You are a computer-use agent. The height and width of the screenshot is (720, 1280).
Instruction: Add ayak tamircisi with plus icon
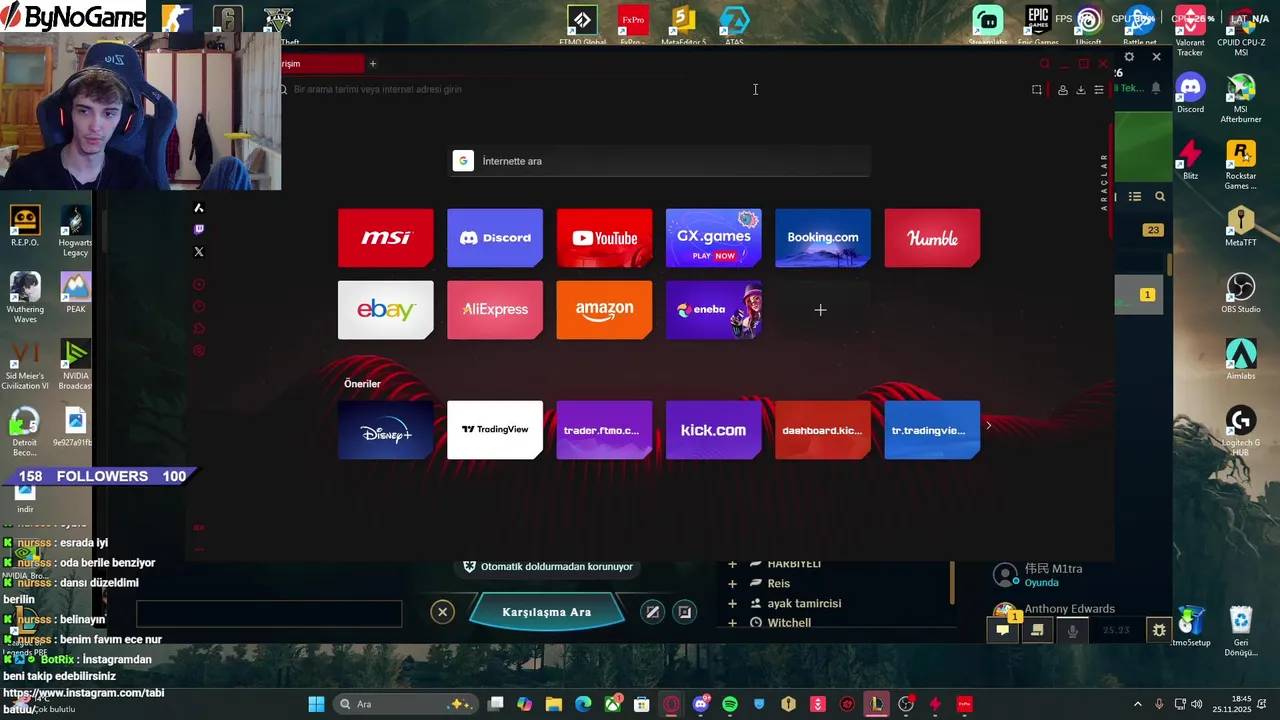pyautogui.click(x=732, y=604)
